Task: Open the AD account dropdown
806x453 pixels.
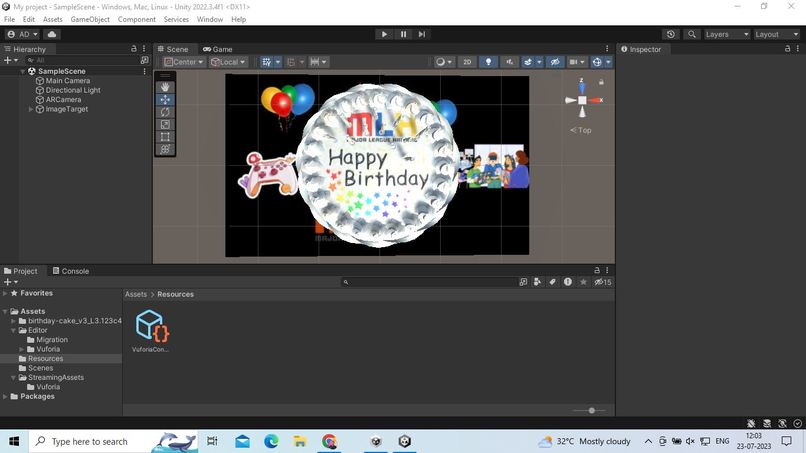Action: click(23, 34)
